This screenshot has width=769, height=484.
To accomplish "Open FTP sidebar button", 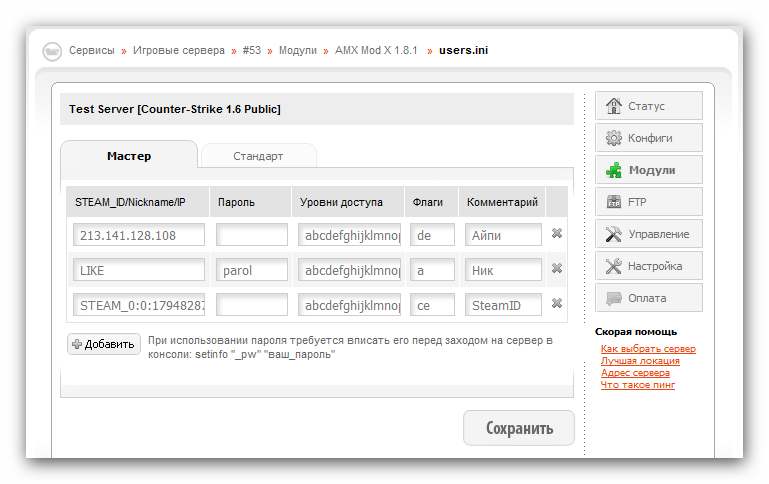I will [x=648, y=202].
